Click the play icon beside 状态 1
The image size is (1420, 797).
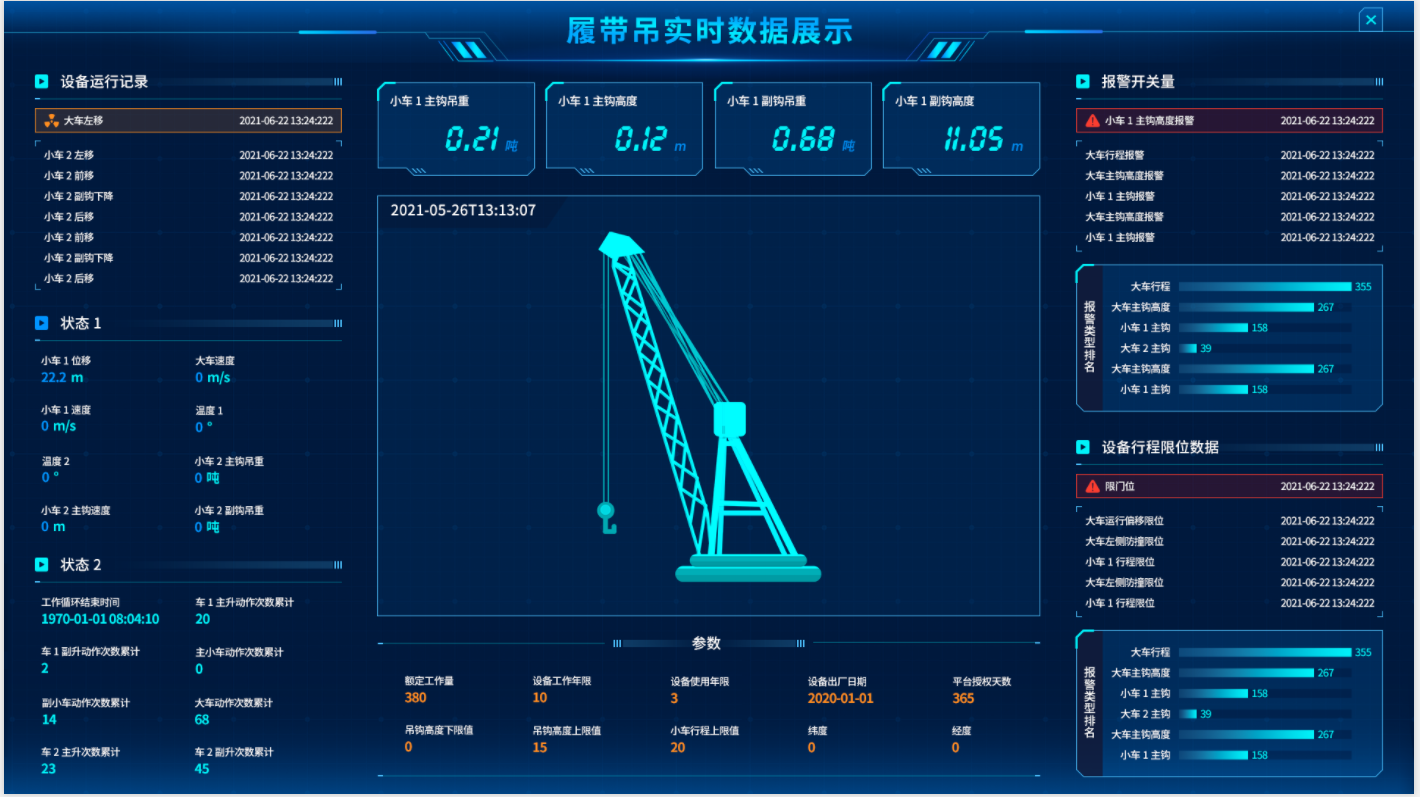point(42,323)
